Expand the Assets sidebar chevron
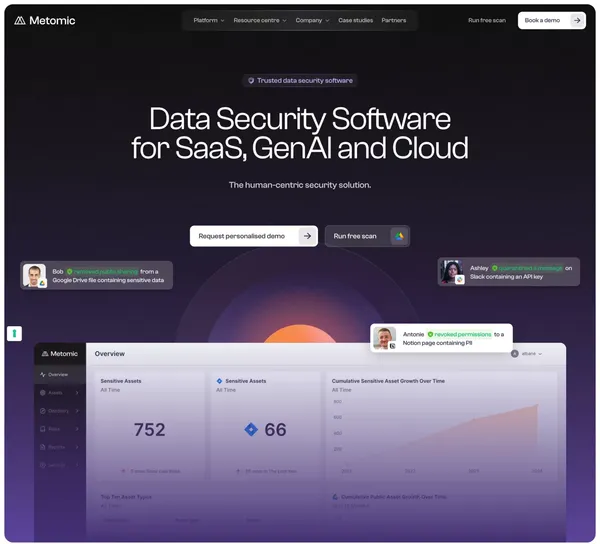 click(77, 393)
